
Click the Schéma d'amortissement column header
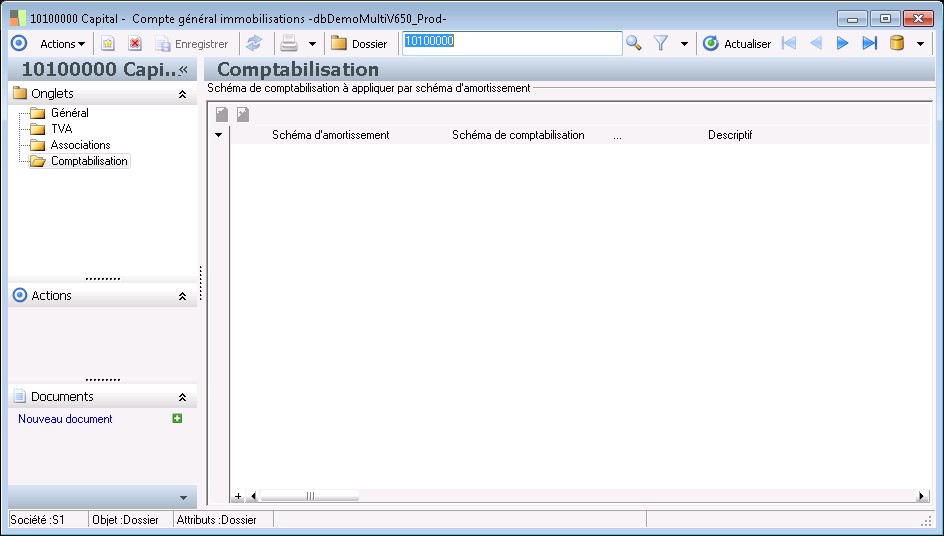331,135
